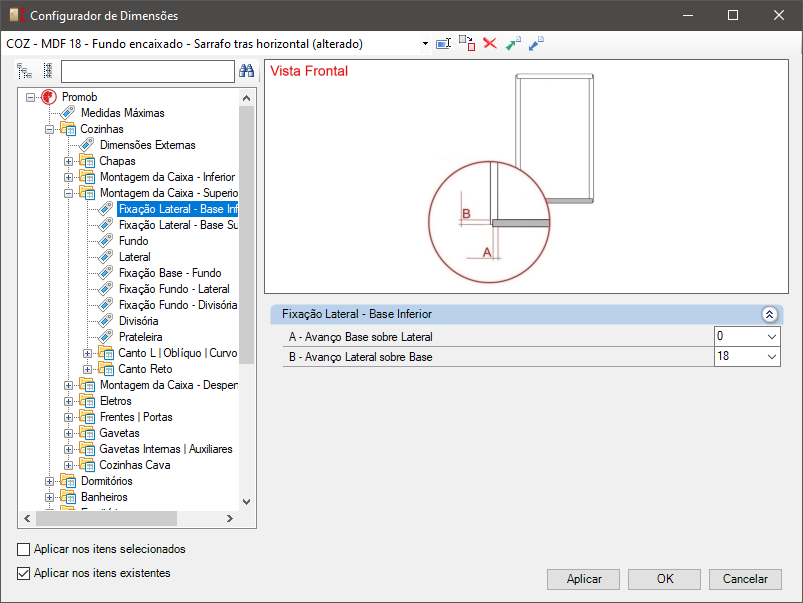
Task: Collapse the 'Fixação Lateral - Base Inferior' section
Action: (x=769, y=314)
